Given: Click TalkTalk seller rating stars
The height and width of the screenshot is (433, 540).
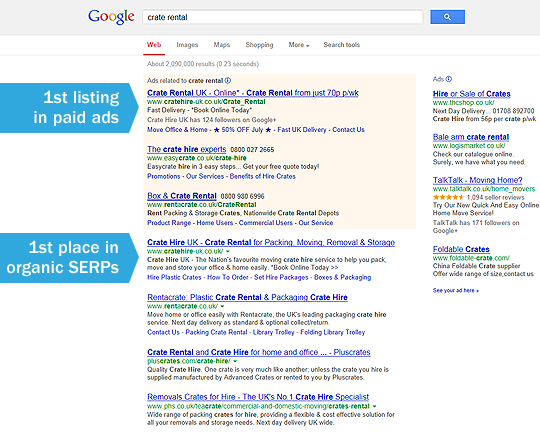Looking at the screenshot, I should 448,197.
